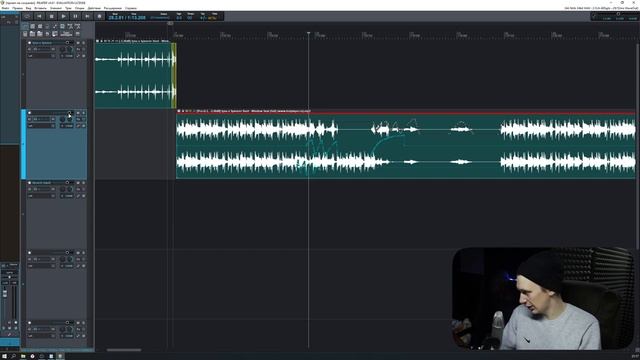The width and height of the screenshot is (640, 360).
Task: Open the envelope button on the second track
Action: click(78, 126)
